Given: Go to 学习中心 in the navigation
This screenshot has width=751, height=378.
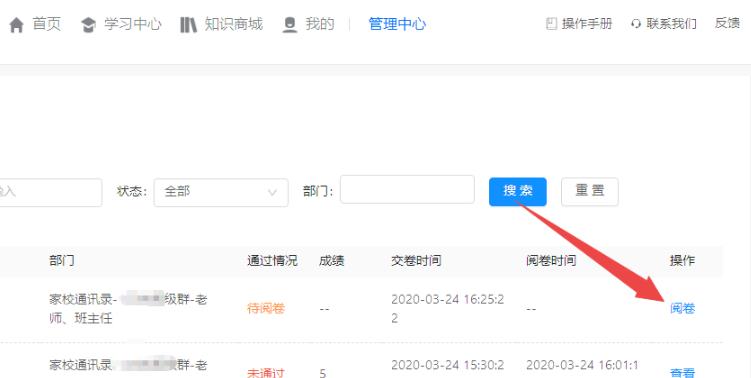Looking at the screenshot, I should (x=133, y=24).
